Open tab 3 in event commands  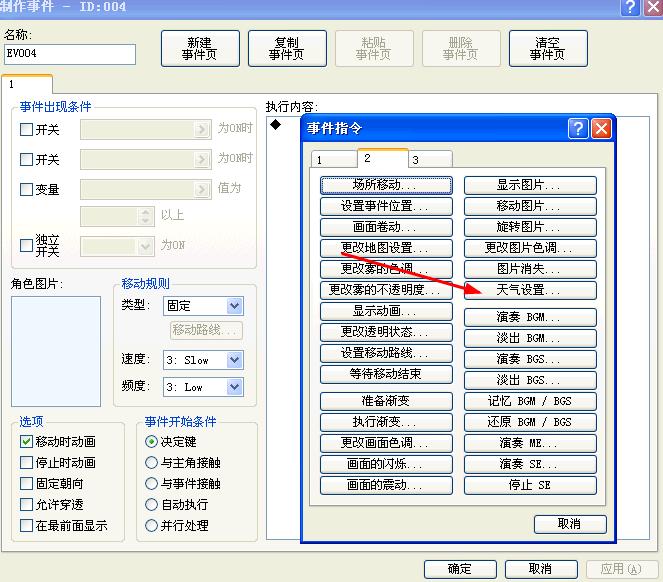click(x=430, y=160)
